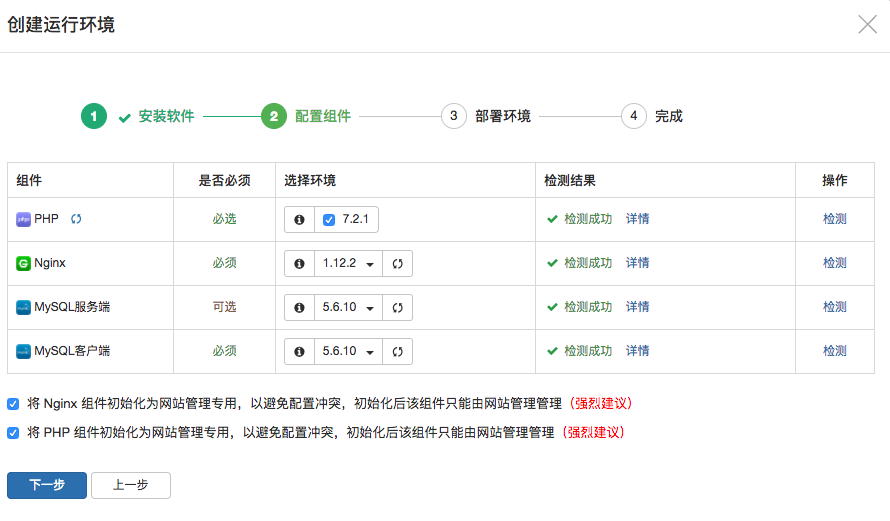Open 详情 link in MySQL服务端 row
Screen dimensions: 890x521
coord(637,307)
